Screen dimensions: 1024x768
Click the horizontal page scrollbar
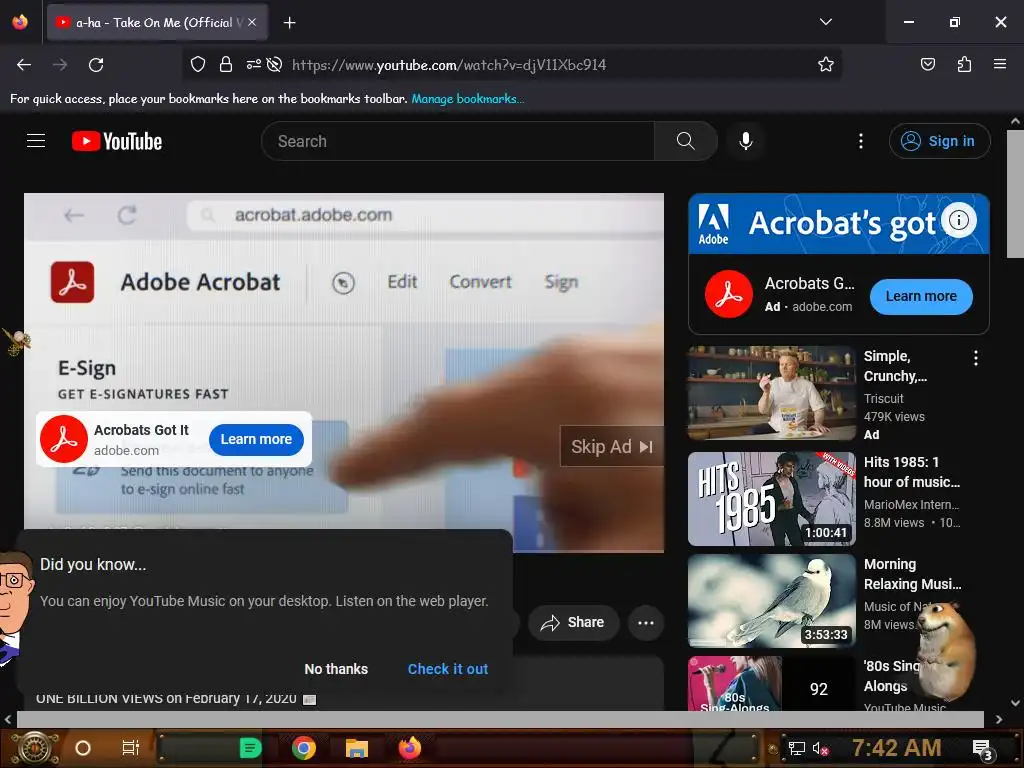pyautogui.click(x=500, y=720)
